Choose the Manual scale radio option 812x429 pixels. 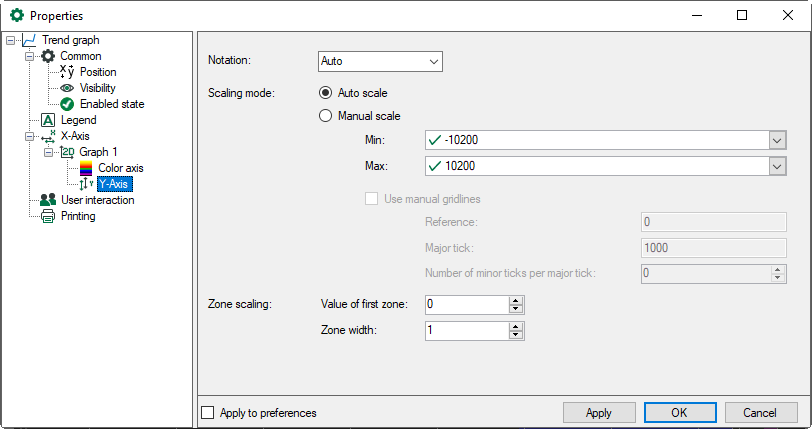tap(325, 116)
